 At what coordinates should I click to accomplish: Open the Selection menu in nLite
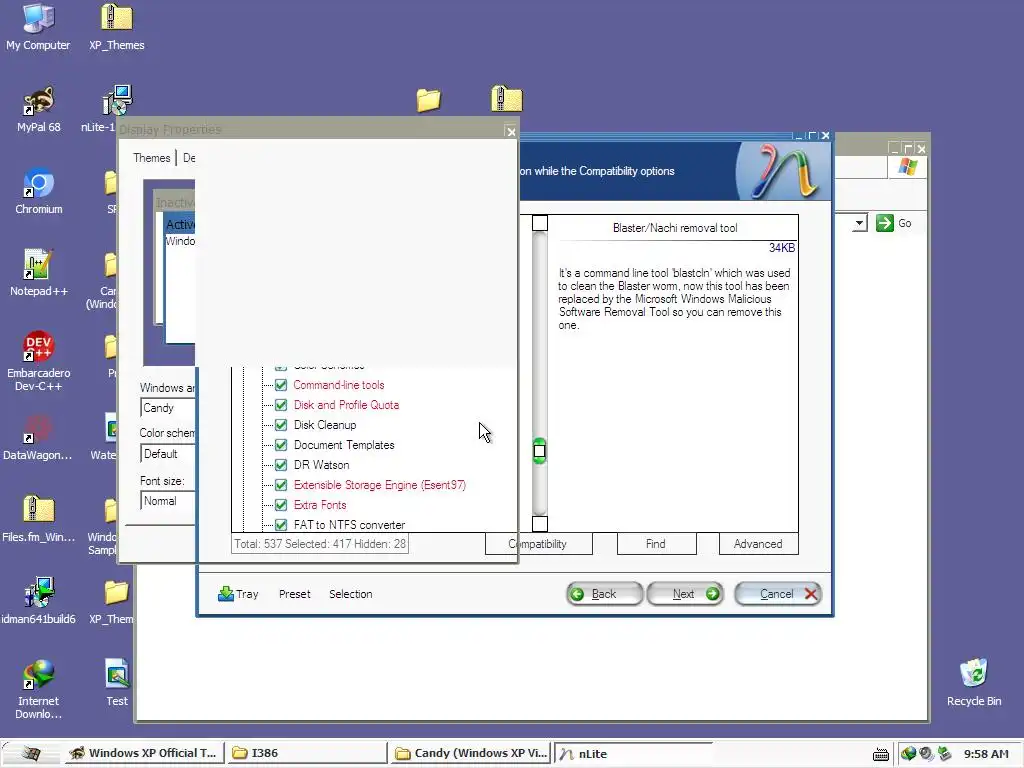point(351,594)
